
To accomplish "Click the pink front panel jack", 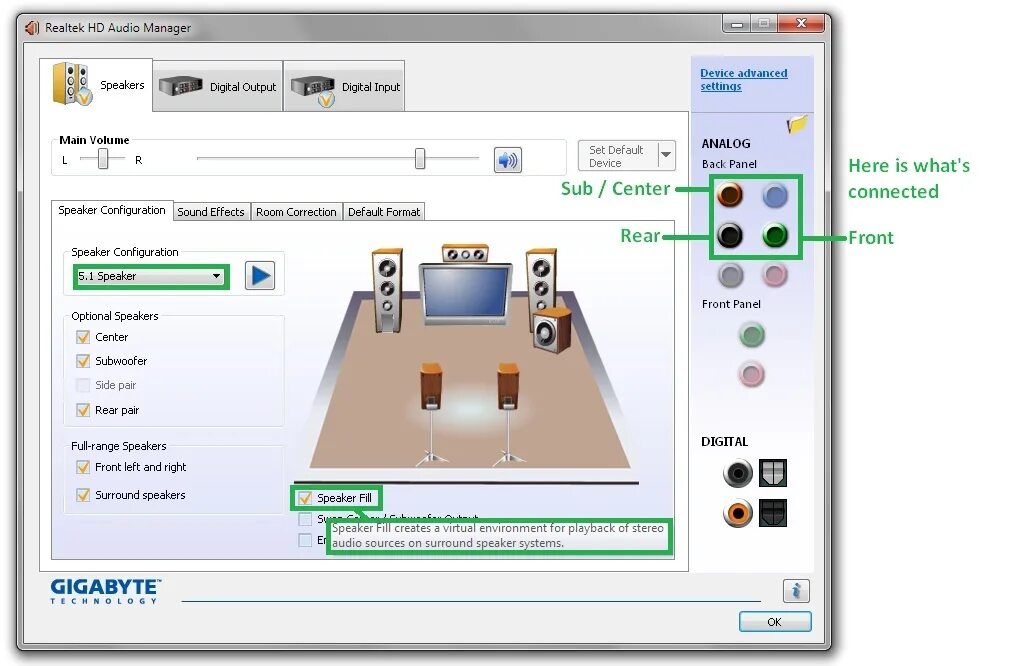I will tap(752, 375).
